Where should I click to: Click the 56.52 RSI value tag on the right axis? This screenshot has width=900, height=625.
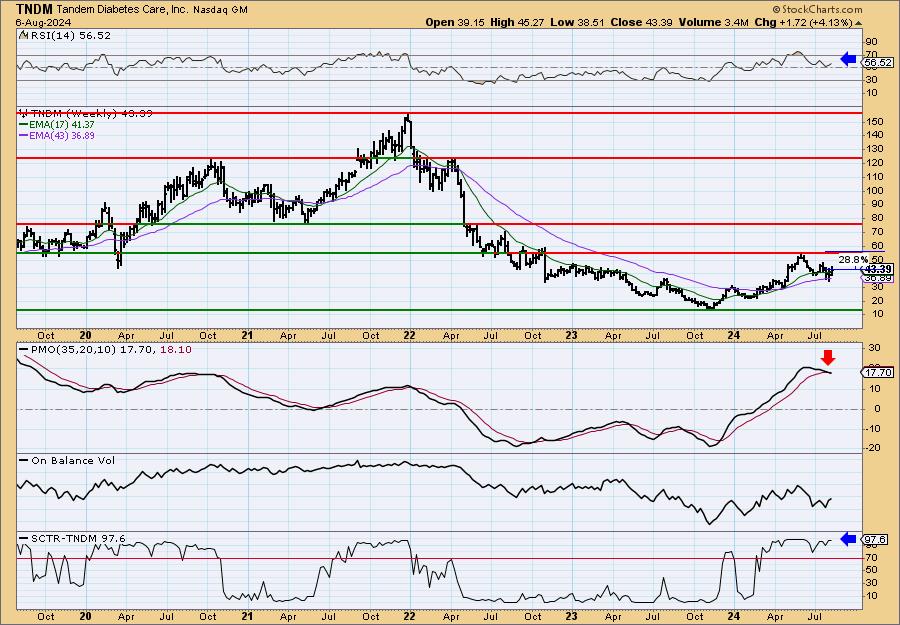tap(878, 63)
